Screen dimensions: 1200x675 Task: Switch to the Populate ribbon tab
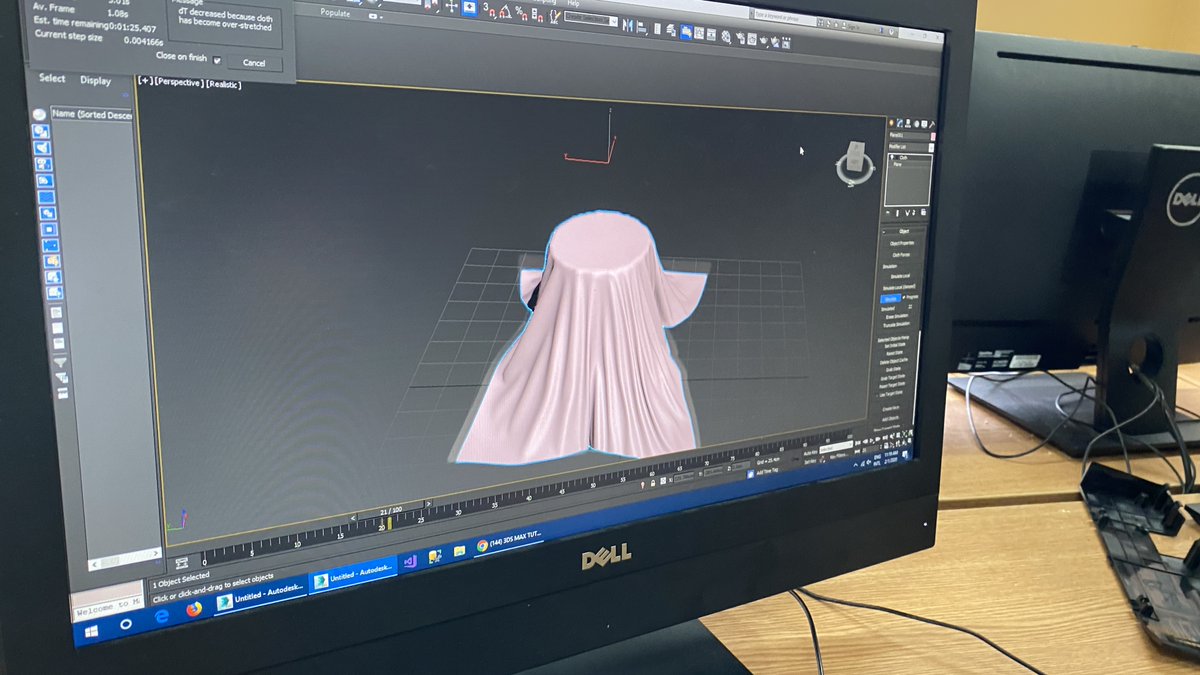[335, 12]
